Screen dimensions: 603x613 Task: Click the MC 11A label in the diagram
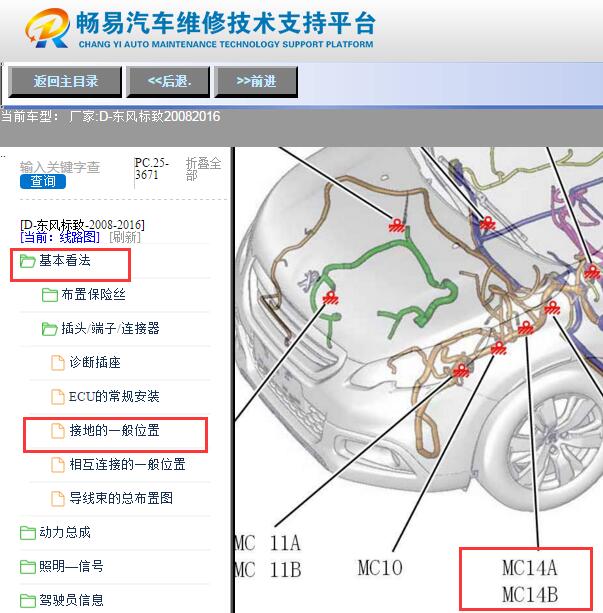tap(267, 543)
